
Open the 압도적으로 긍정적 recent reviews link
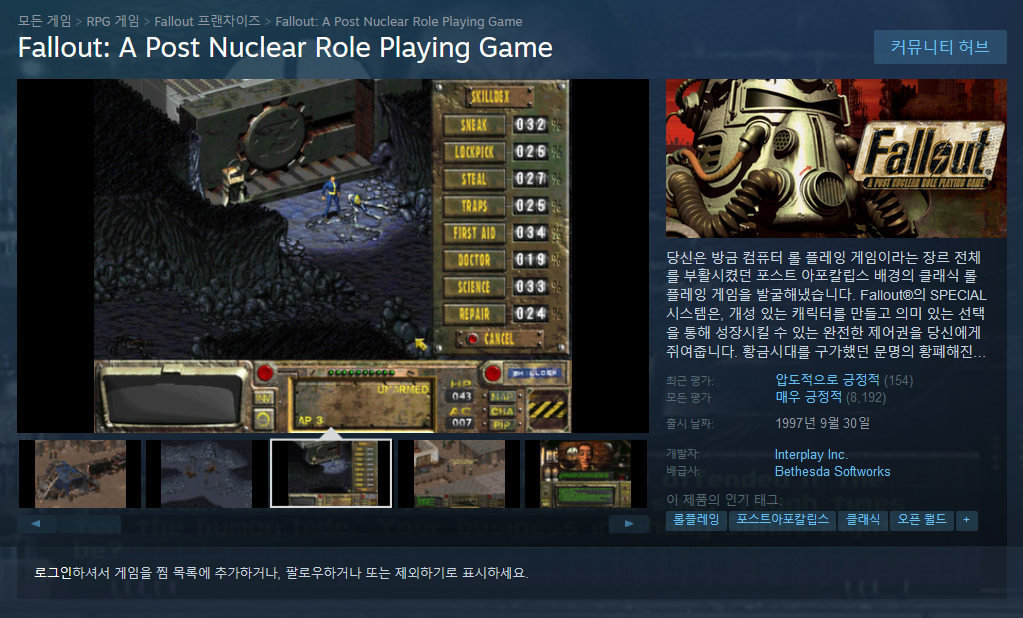(x=827, y=380)
